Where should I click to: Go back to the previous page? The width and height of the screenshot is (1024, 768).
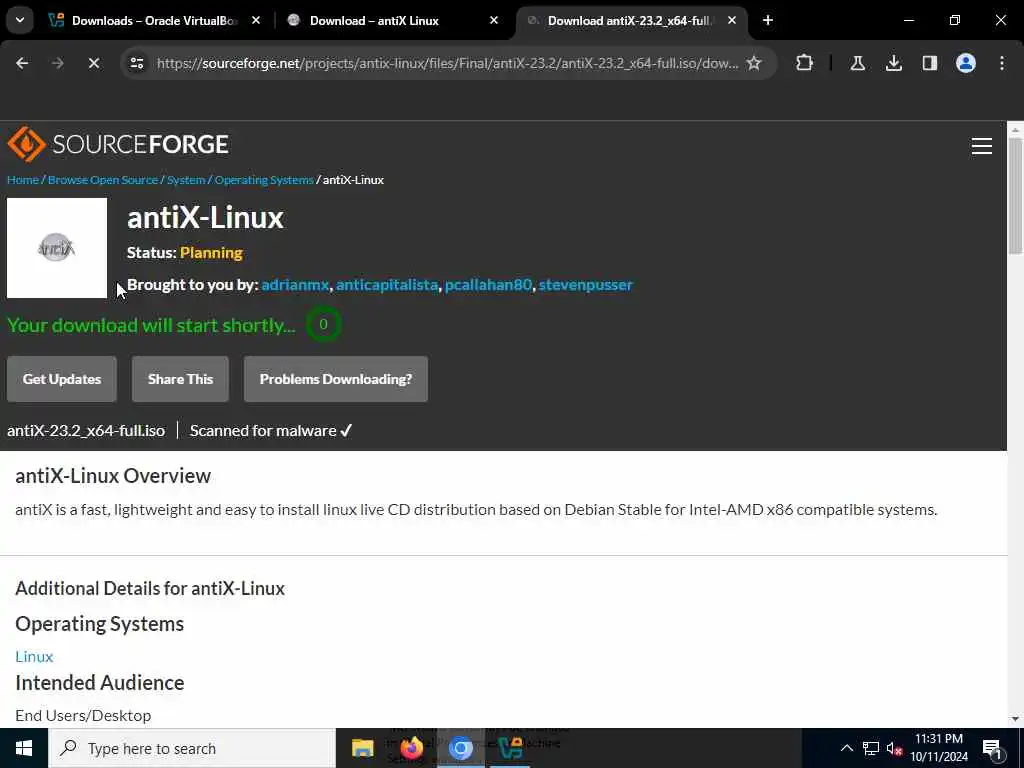(22, 63)
